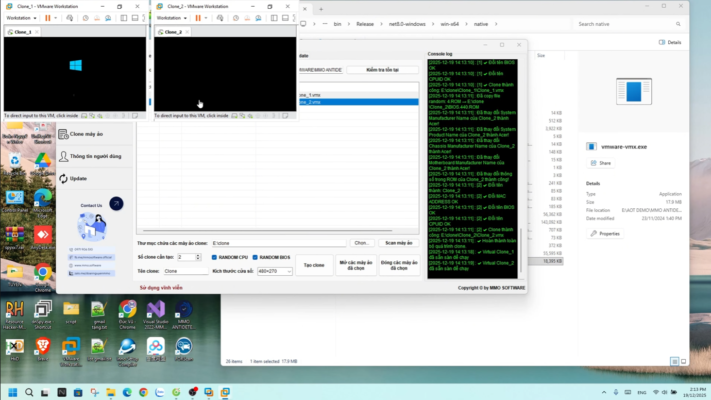Click the Tên clone name field
Screen dimensions: 711x400
pyautogui.click(x=185, y=271)
